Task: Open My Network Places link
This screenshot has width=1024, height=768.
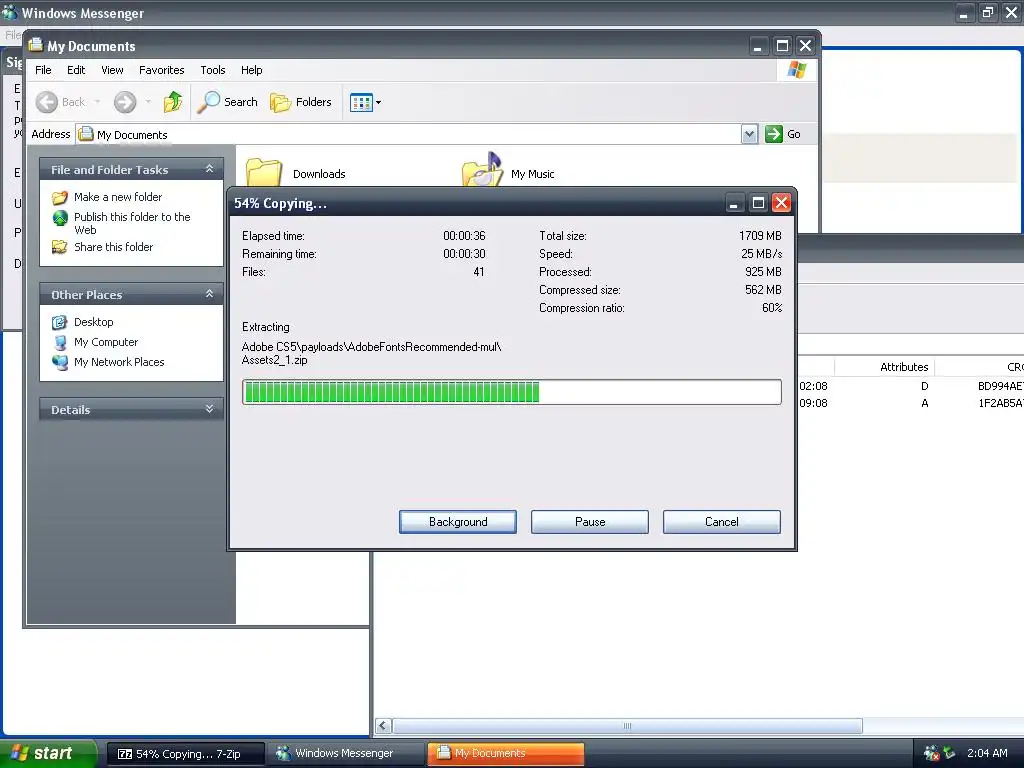Action: pyautogui.click(x=119, y=362)
